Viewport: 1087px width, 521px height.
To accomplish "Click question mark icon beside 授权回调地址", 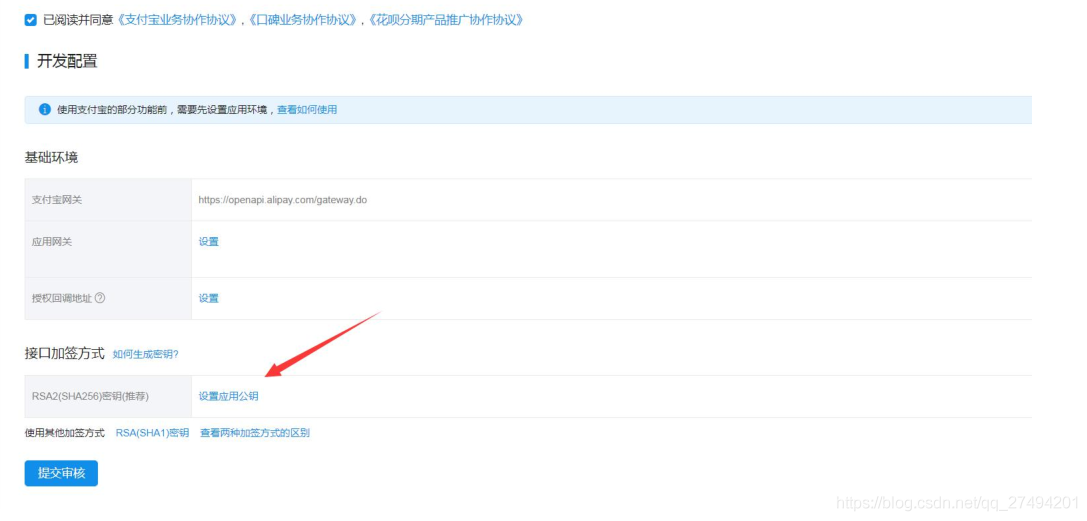I will coord(100,298).
